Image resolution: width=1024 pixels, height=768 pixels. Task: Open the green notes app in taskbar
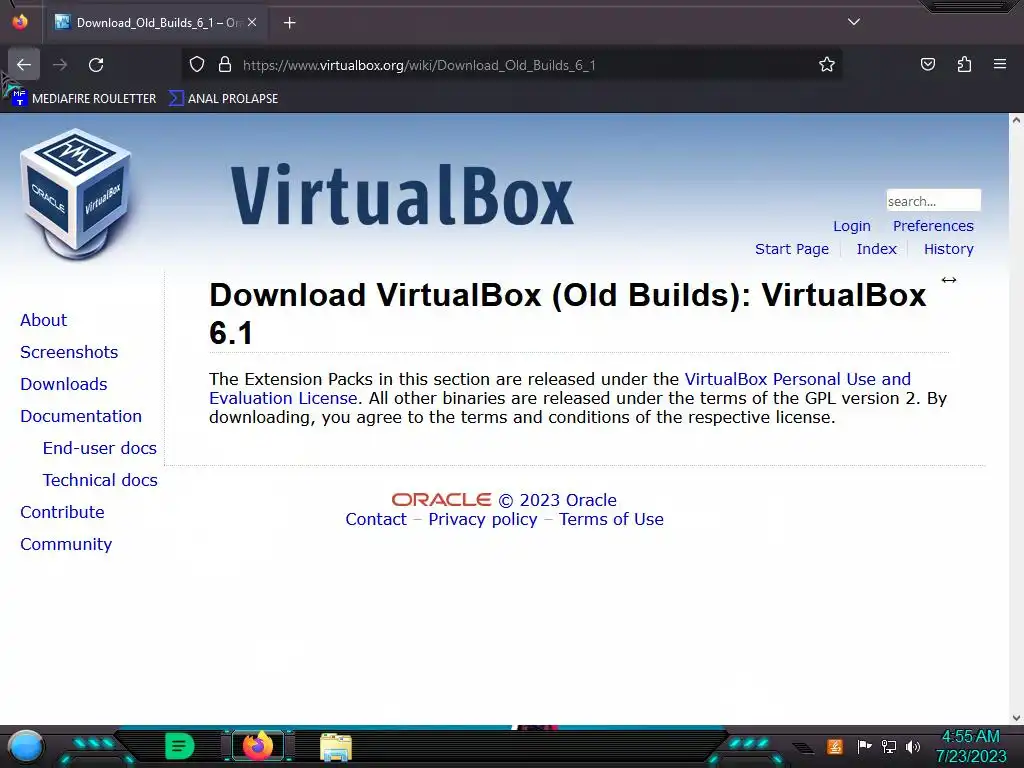click(179, 746)
